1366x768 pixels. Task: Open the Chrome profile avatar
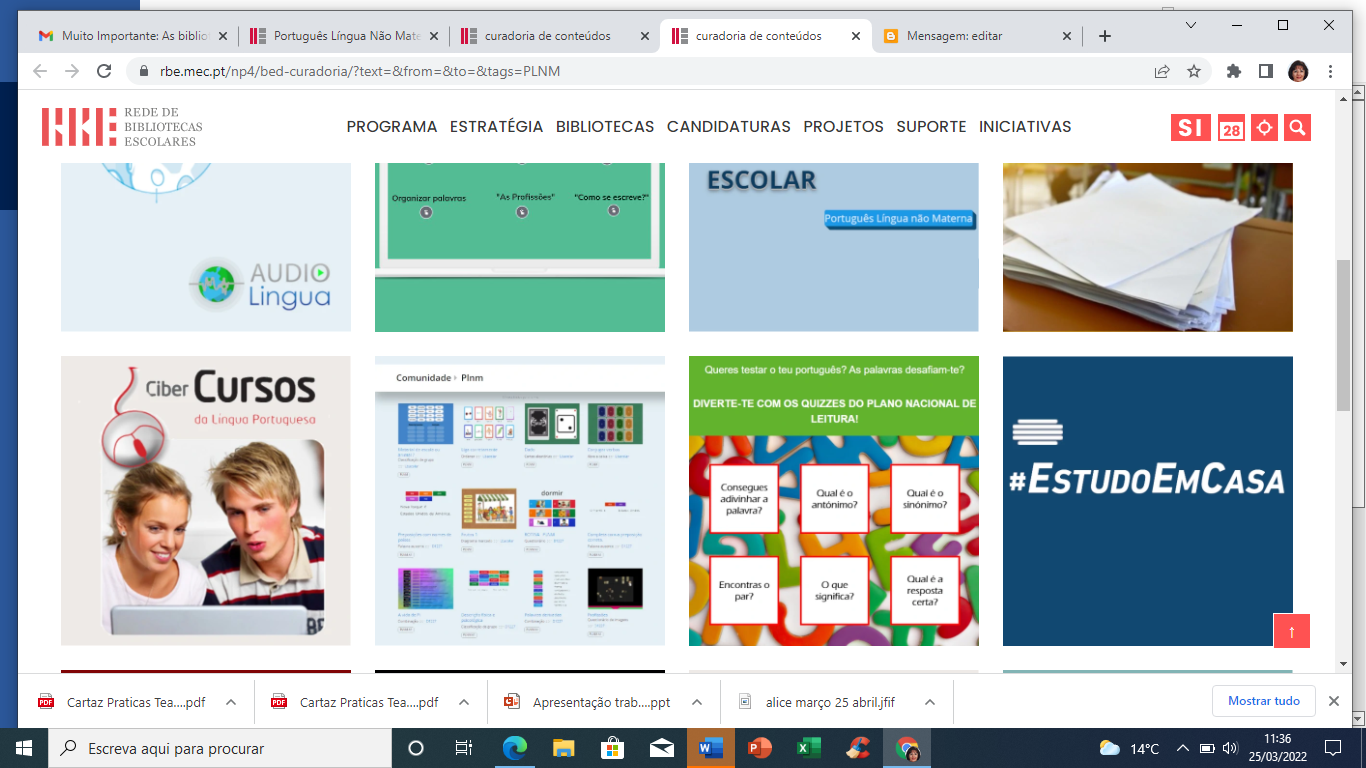(1298, 71)
